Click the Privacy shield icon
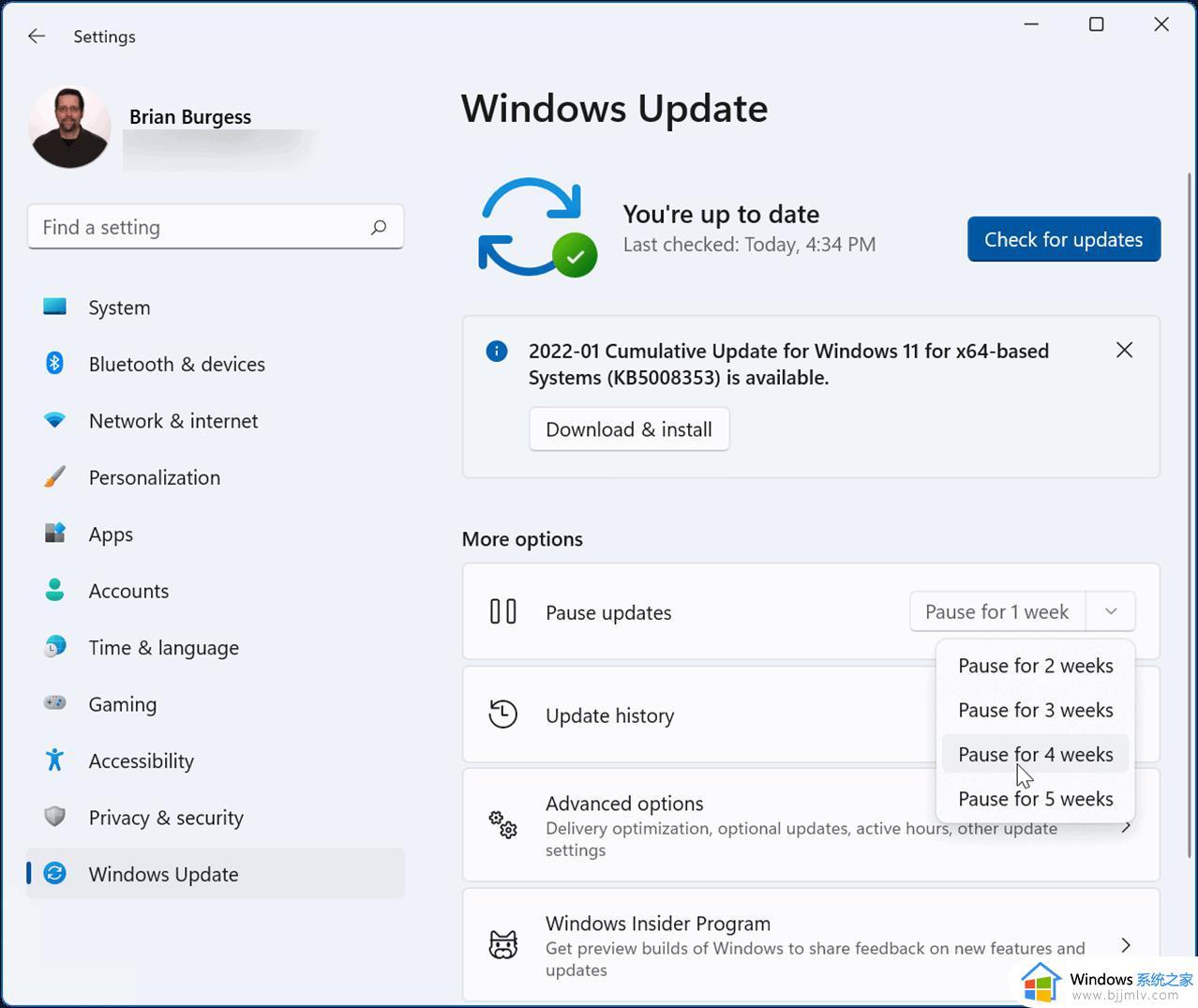Image resolution: width=1198 pixels, height=1008 pixels. click(55, 817)
